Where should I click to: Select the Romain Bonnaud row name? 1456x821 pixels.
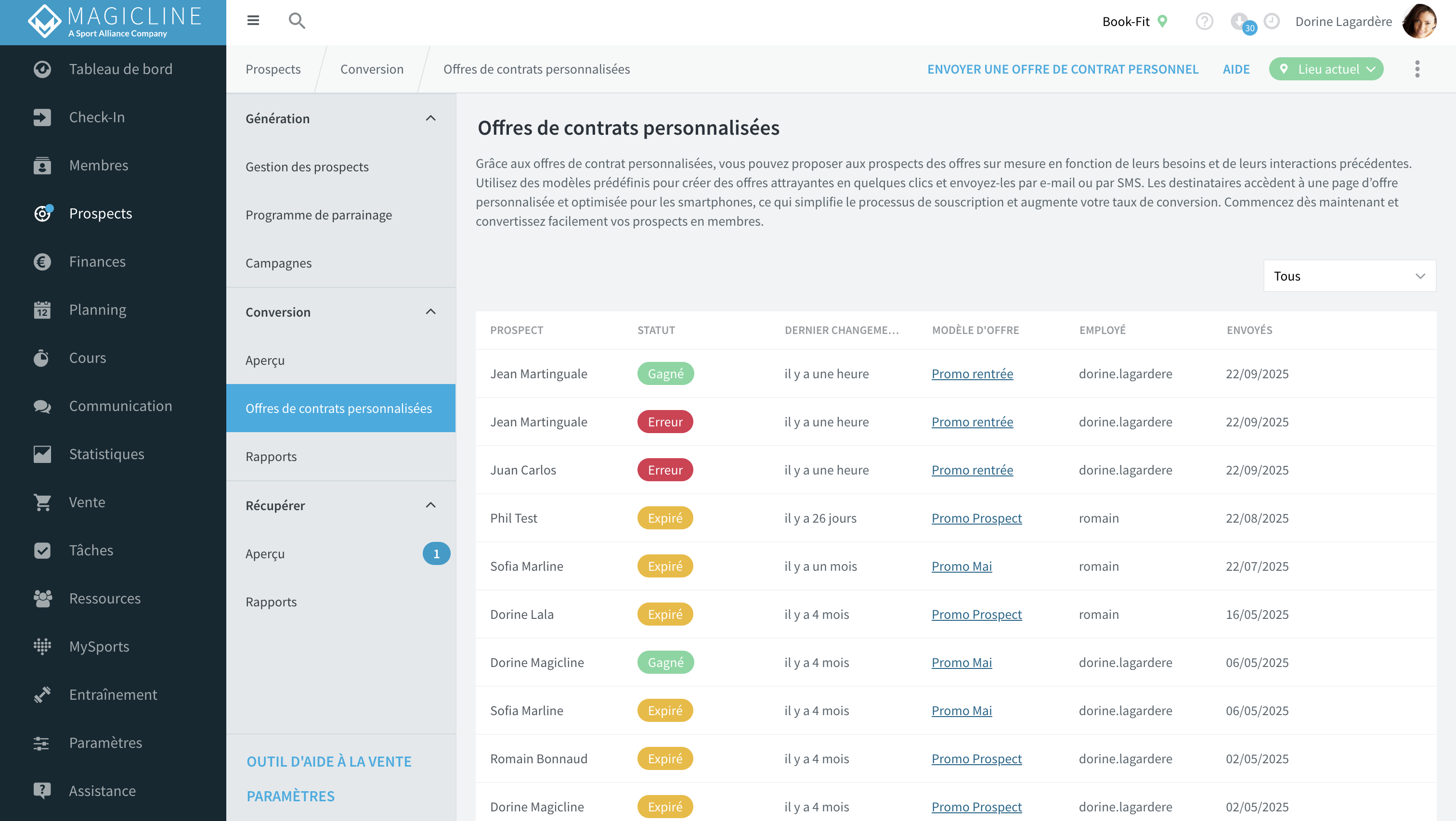[539, 758]
